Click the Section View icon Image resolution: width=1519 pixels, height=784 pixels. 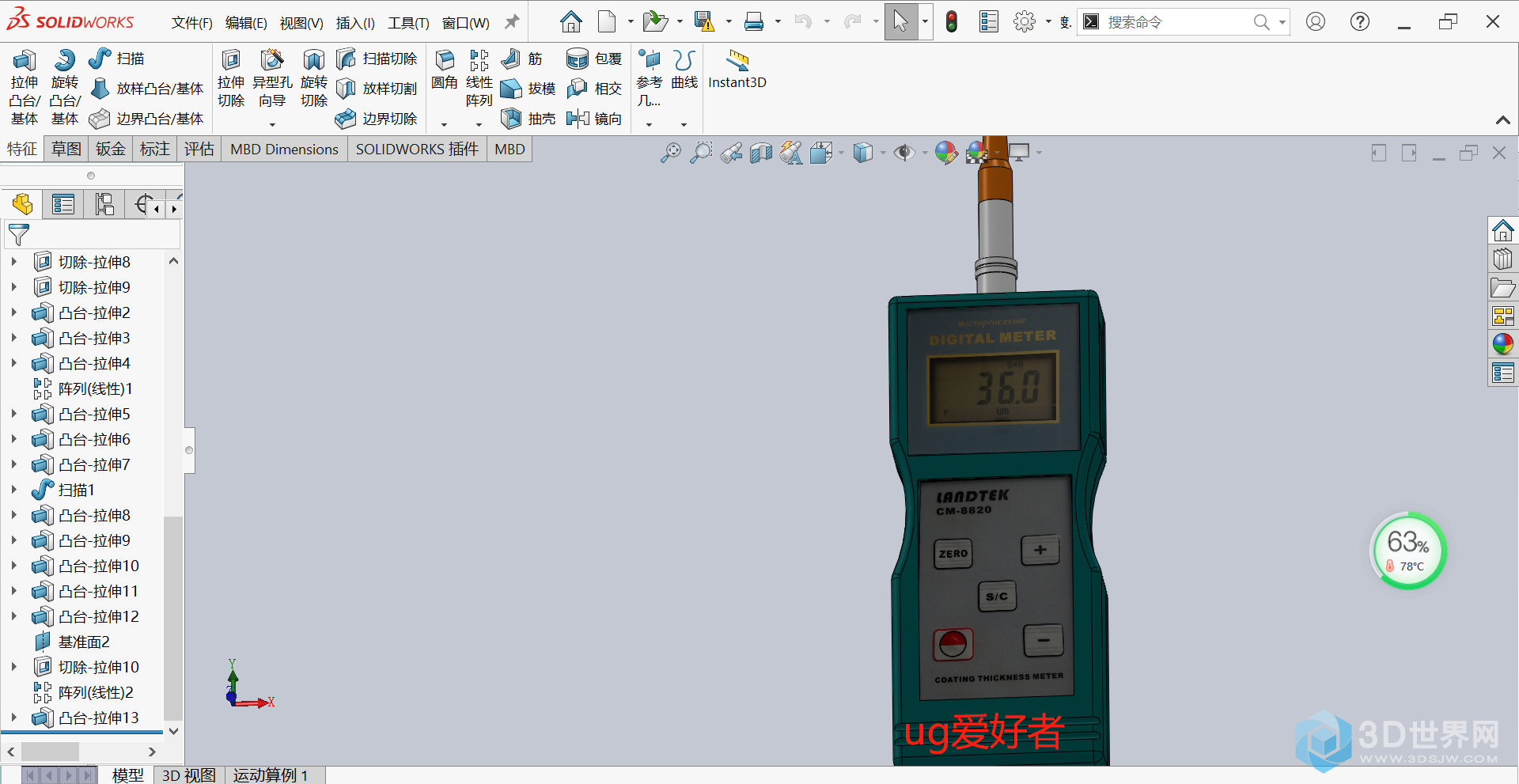coord(761,152)
